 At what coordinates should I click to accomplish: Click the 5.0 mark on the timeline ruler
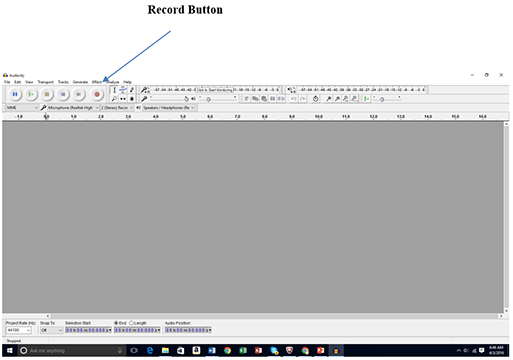tap(183, 117)
